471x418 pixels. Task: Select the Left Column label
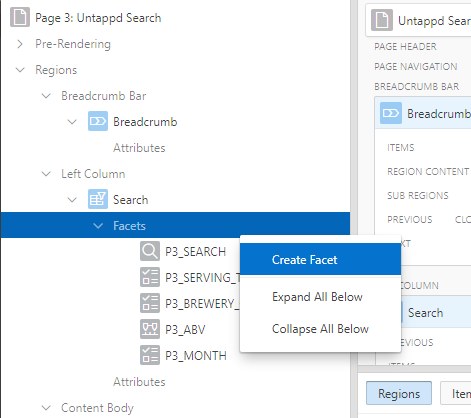93,174
